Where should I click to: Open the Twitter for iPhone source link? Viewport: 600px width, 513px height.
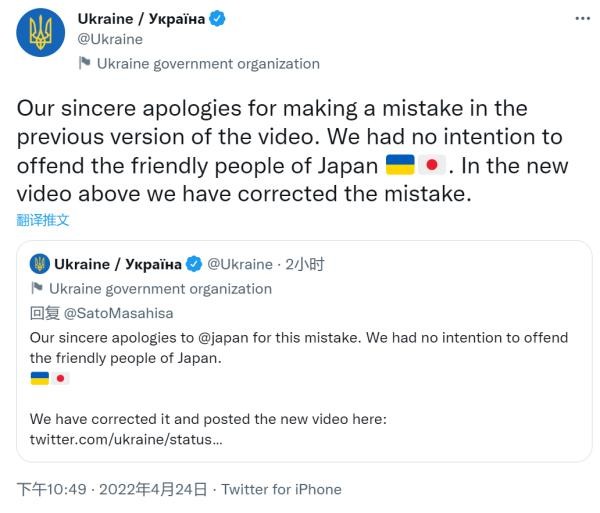(x=281, y=489)
